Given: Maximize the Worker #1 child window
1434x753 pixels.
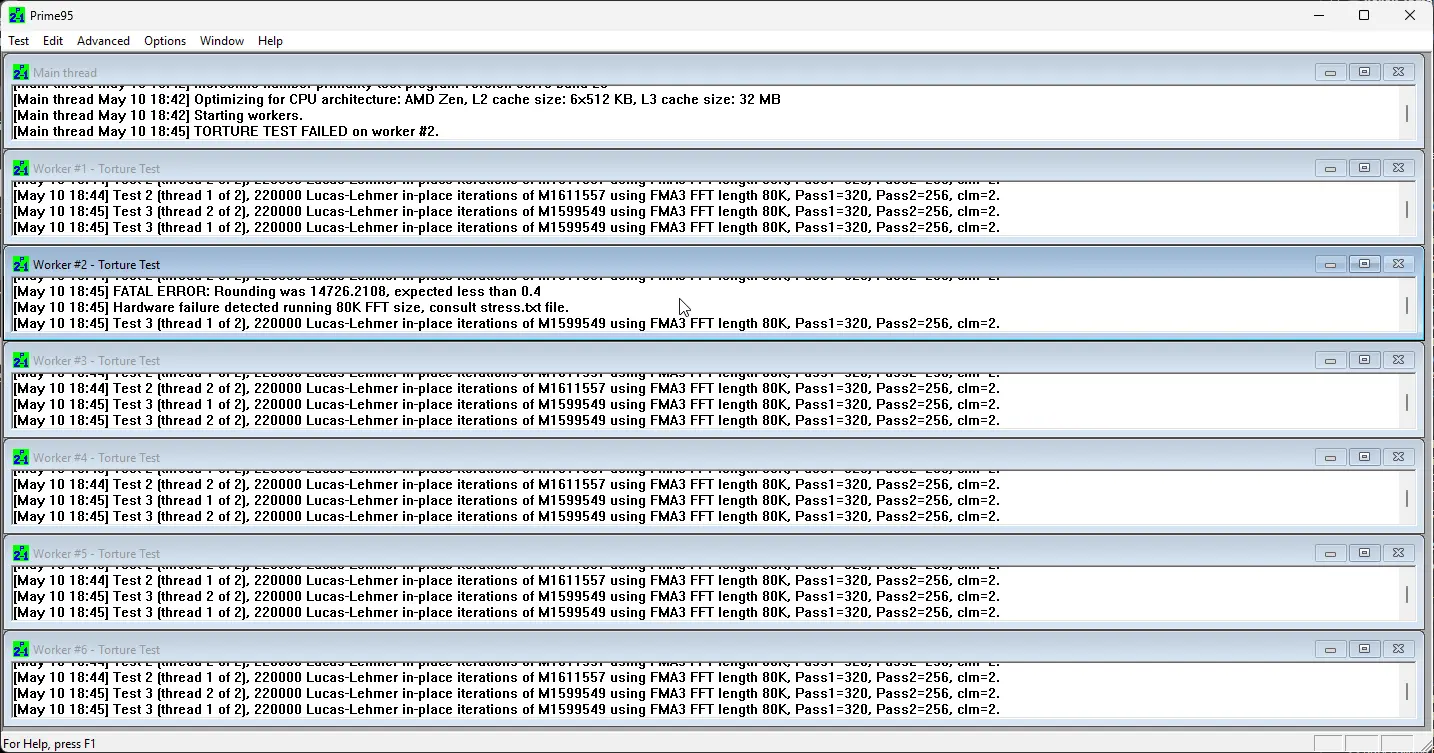Looking at the screenshot, I should pyautogui.click(x=1364, y=168).
